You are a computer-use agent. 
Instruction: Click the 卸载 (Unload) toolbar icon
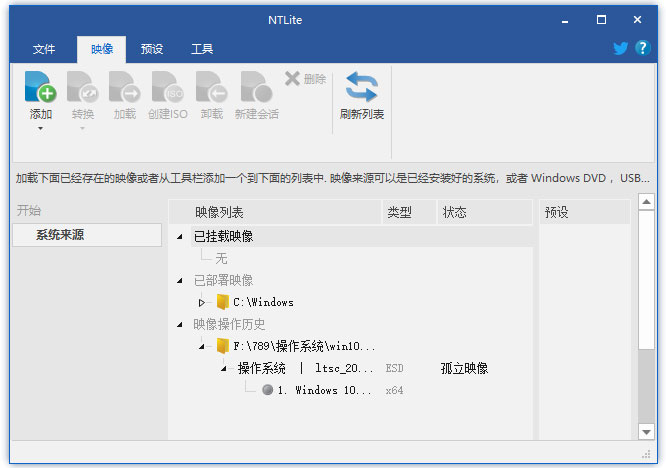(x=212, y=87)
